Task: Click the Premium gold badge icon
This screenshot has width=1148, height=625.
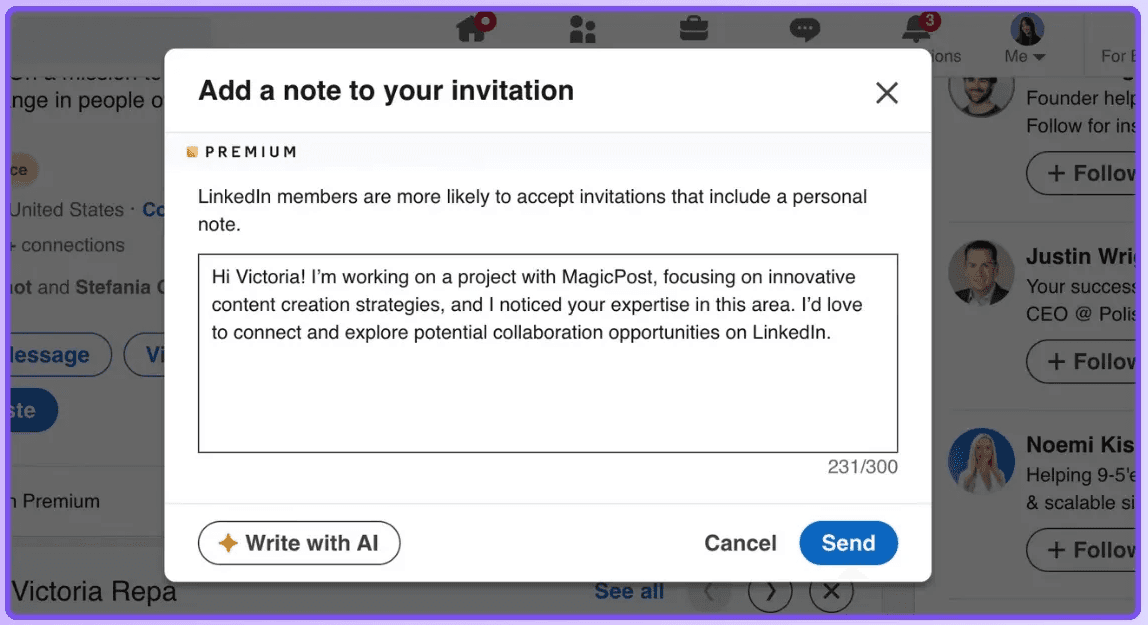Action: pos(192,151)
